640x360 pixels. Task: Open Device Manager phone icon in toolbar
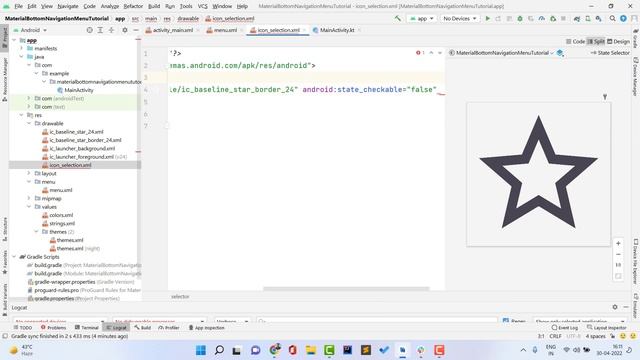click(588, 18)
